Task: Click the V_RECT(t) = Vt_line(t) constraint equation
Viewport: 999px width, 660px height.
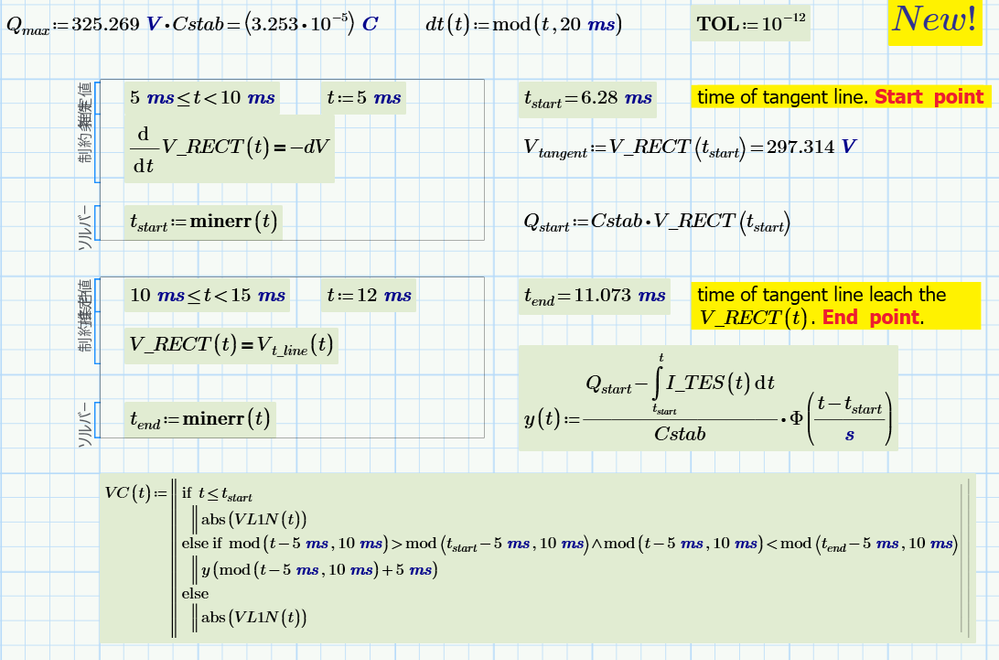Action: pos(233,346)
